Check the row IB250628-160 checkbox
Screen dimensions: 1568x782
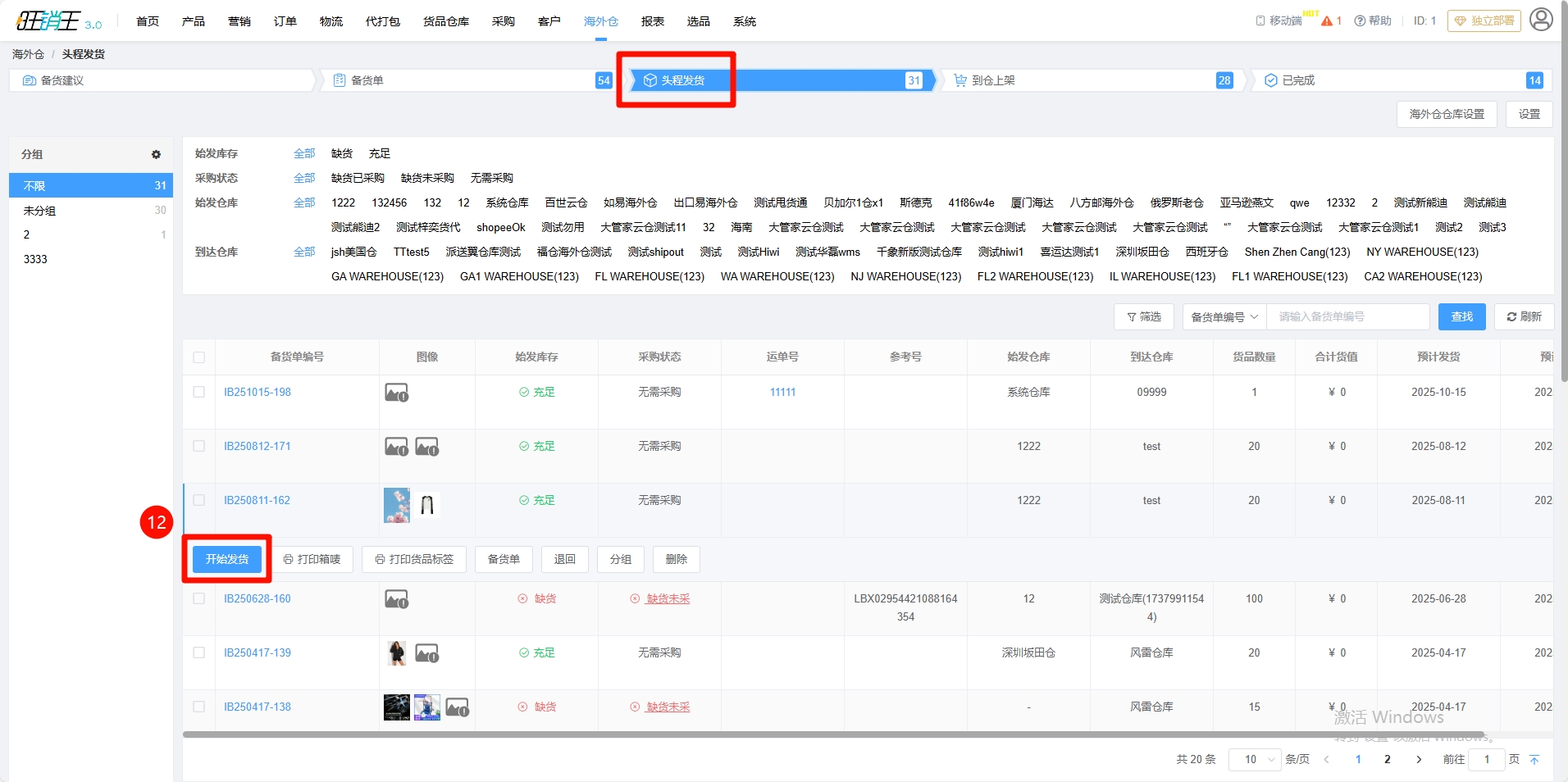(x=199, y=599)
